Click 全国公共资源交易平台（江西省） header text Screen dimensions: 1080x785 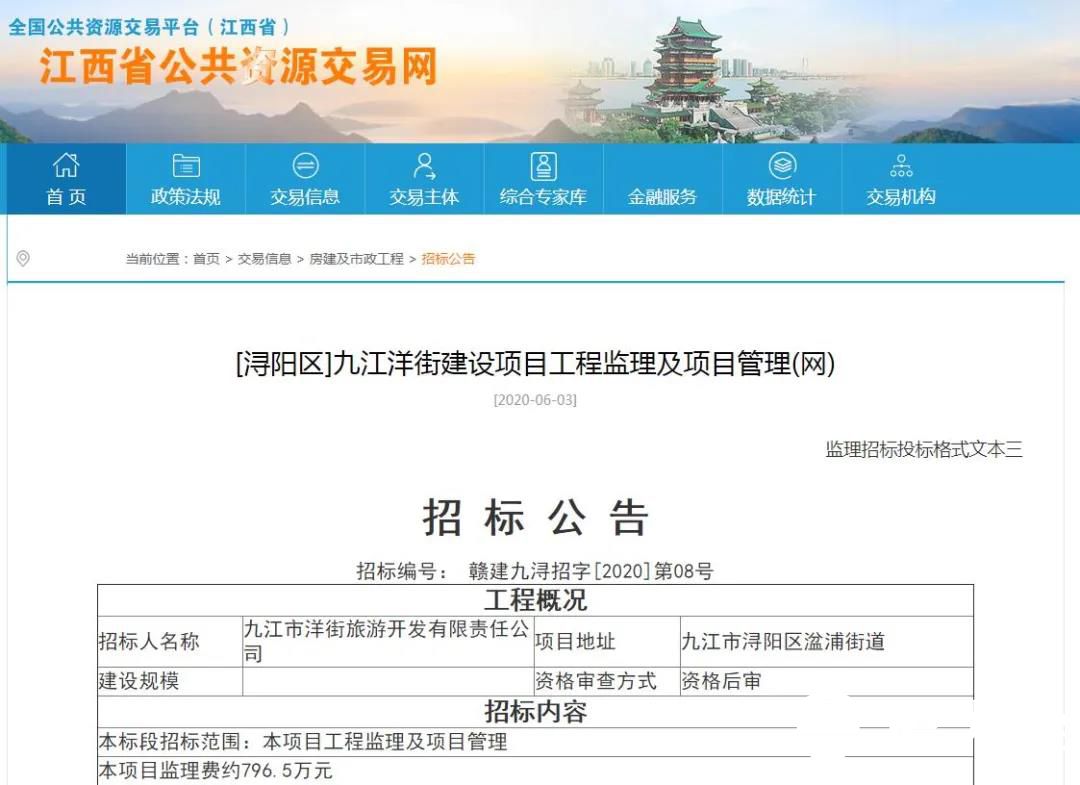[149, 27]
